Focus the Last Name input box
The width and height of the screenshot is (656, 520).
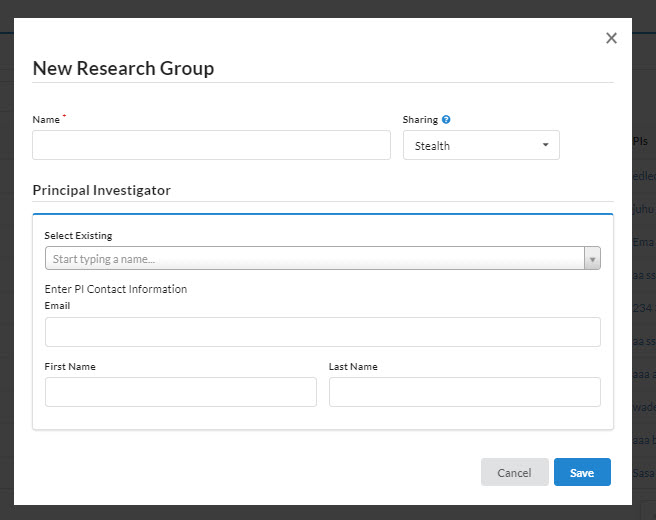464,392
